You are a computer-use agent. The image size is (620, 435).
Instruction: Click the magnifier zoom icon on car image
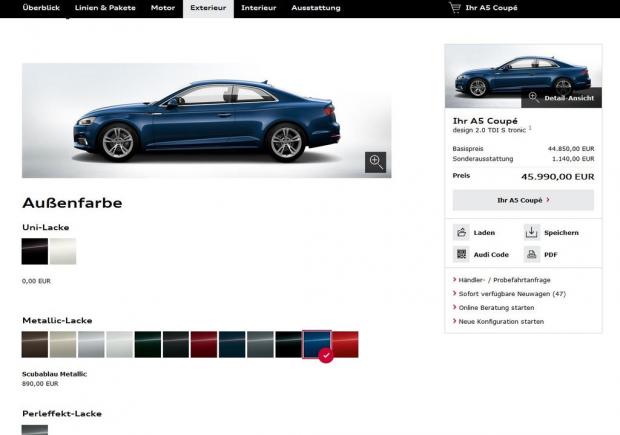[376, 162]
